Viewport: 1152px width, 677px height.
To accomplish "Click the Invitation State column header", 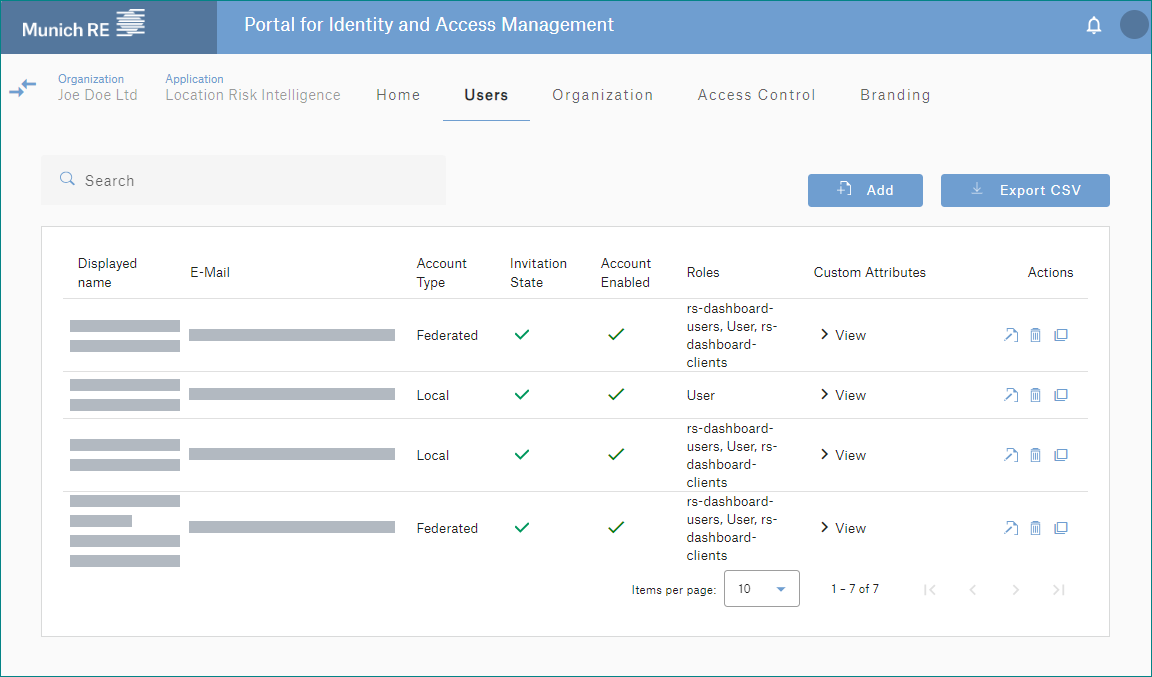I will 538,273.
